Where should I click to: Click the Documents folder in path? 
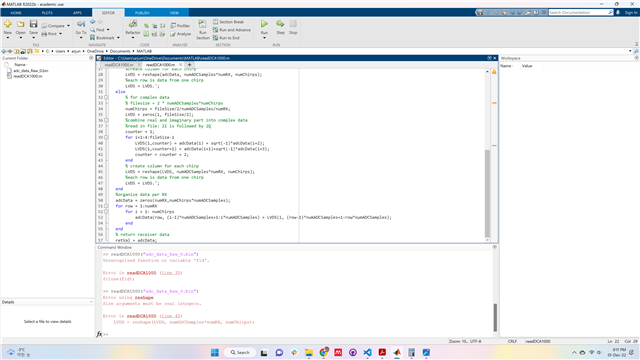click(120, 51)
